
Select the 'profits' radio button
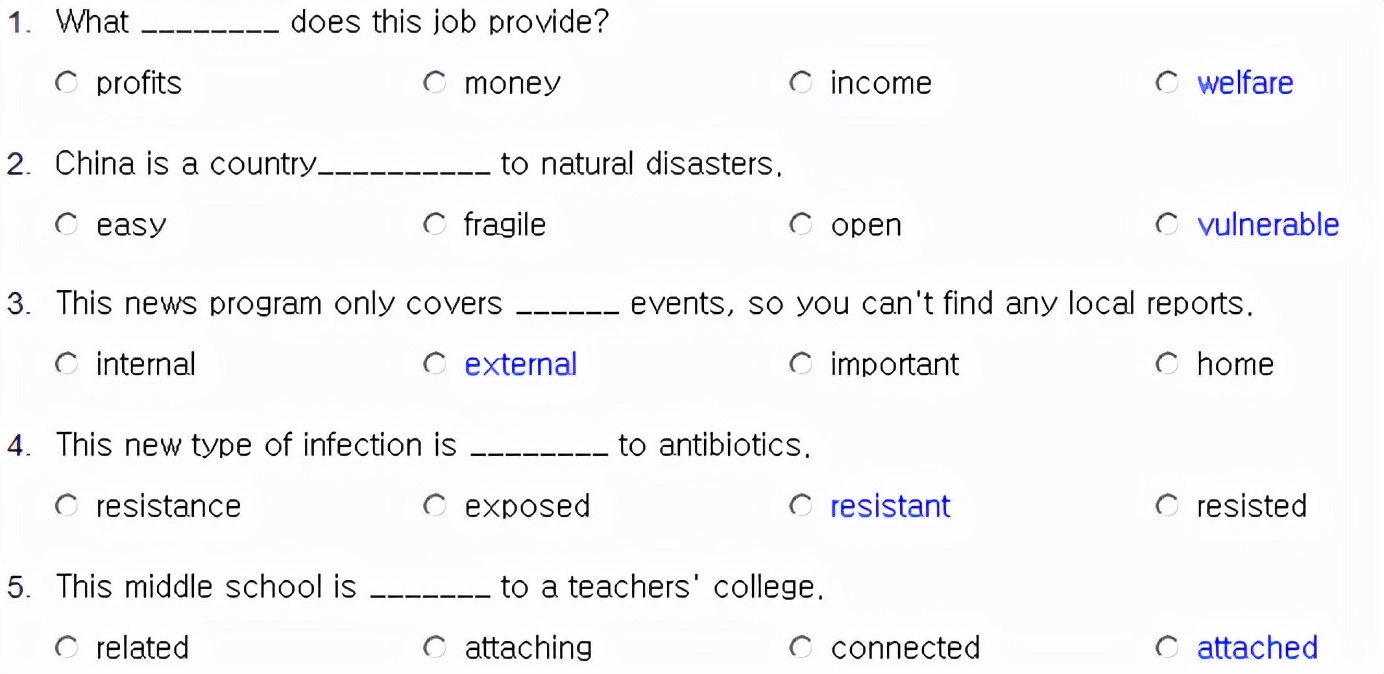[x=67, y=83]
